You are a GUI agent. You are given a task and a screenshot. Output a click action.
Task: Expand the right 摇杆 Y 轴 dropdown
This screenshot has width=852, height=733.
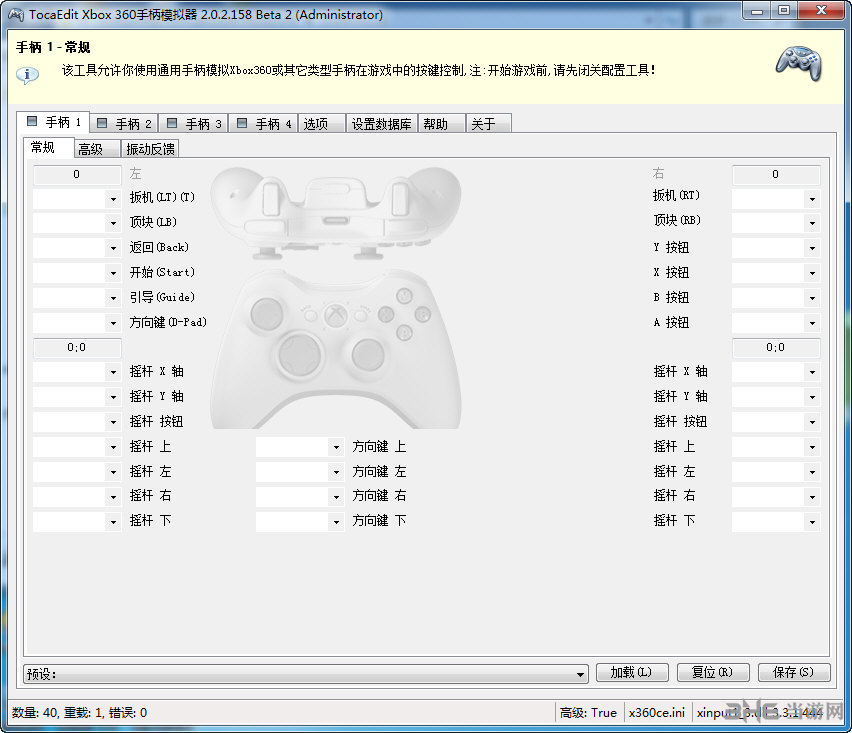776,397
